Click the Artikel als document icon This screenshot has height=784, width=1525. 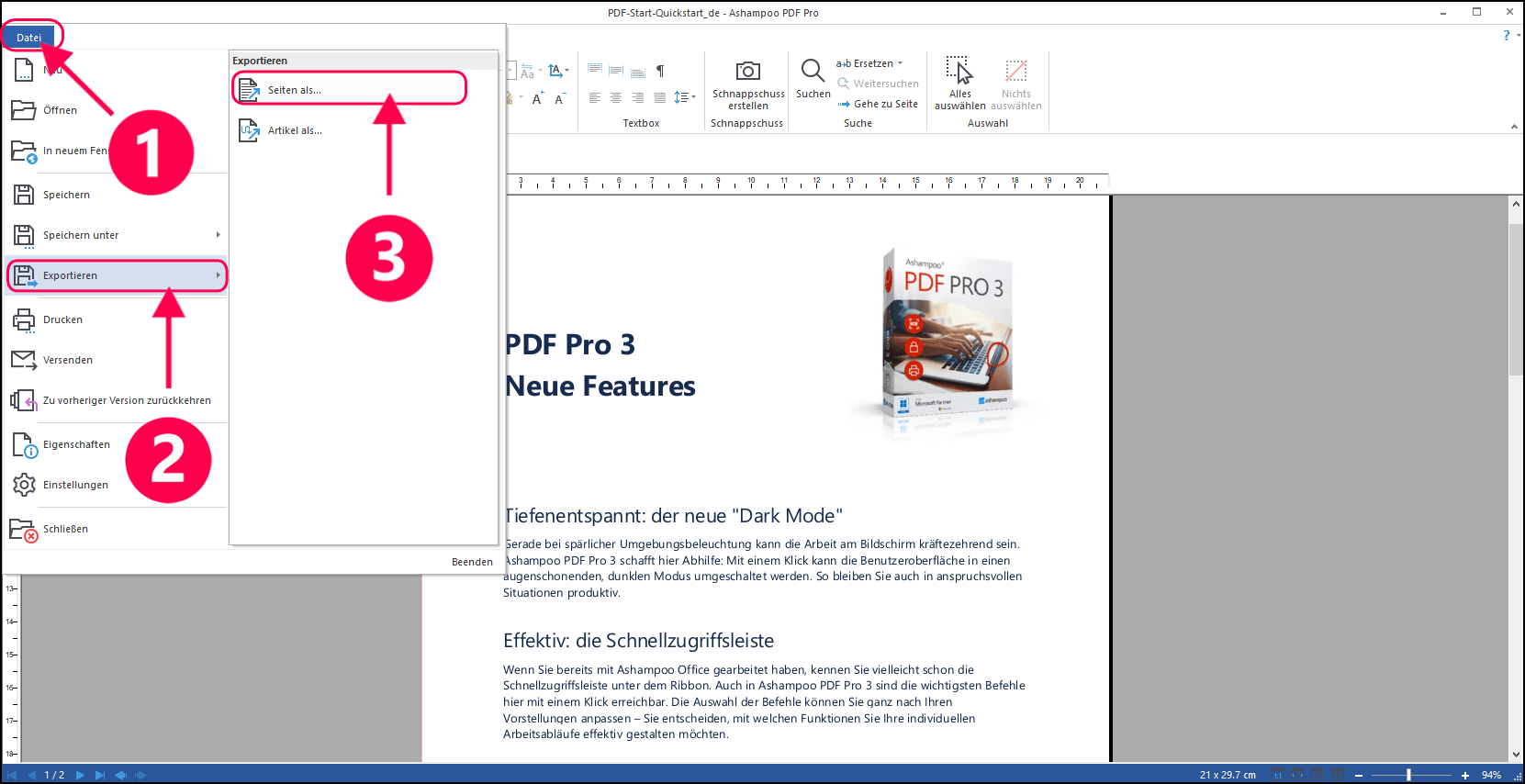pyautogui.click(x=249, y=130)
